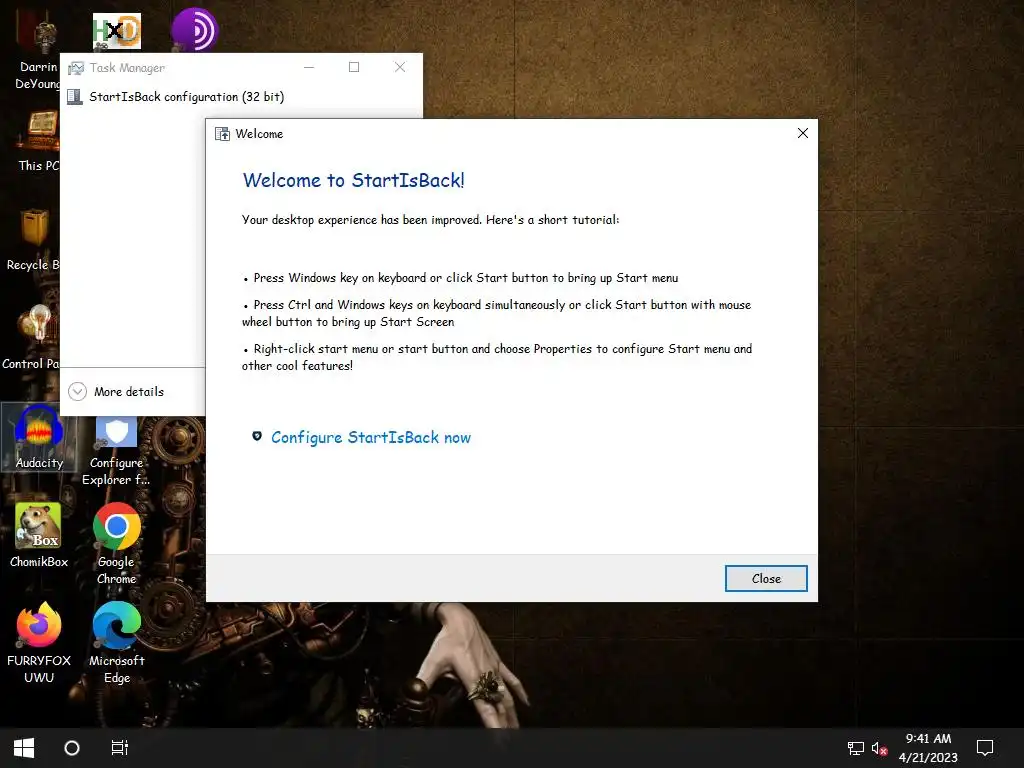Click the Task Manager title bar icon
Viewport: 1024px width, 768px height.
click(x=76, y=68)
